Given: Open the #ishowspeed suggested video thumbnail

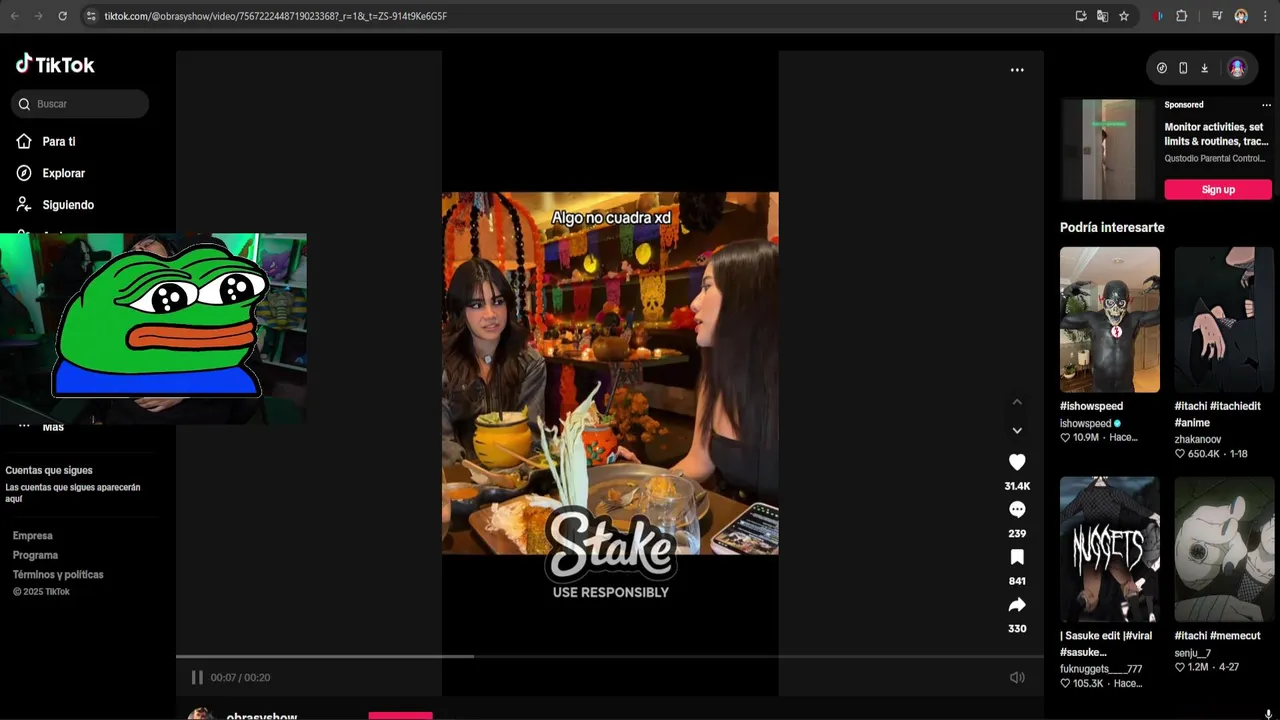Looking at the screenshot, I should click(1110, 320).
